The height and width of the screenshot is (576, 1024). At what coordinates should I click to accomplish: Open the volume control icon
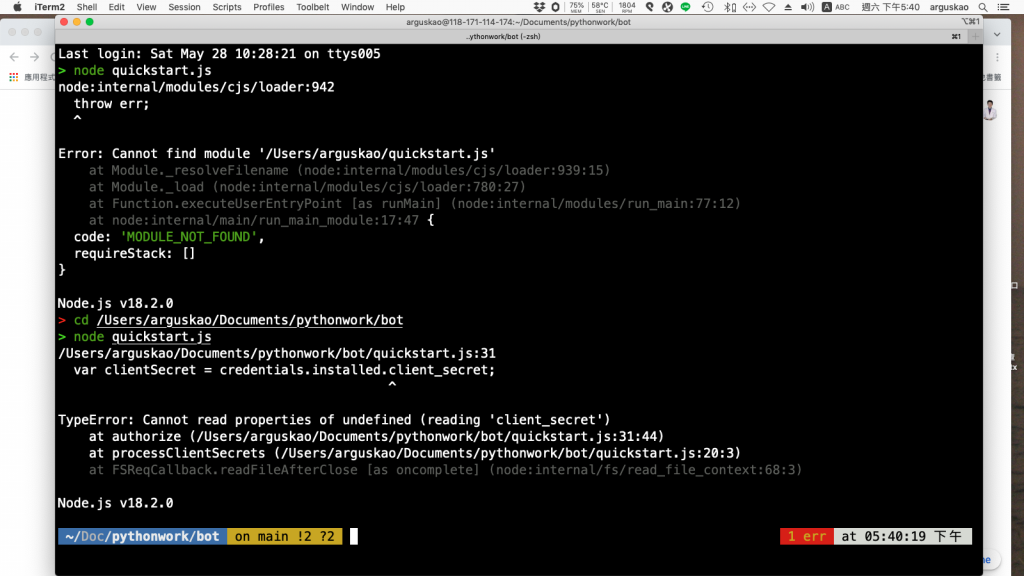(807, 7)
